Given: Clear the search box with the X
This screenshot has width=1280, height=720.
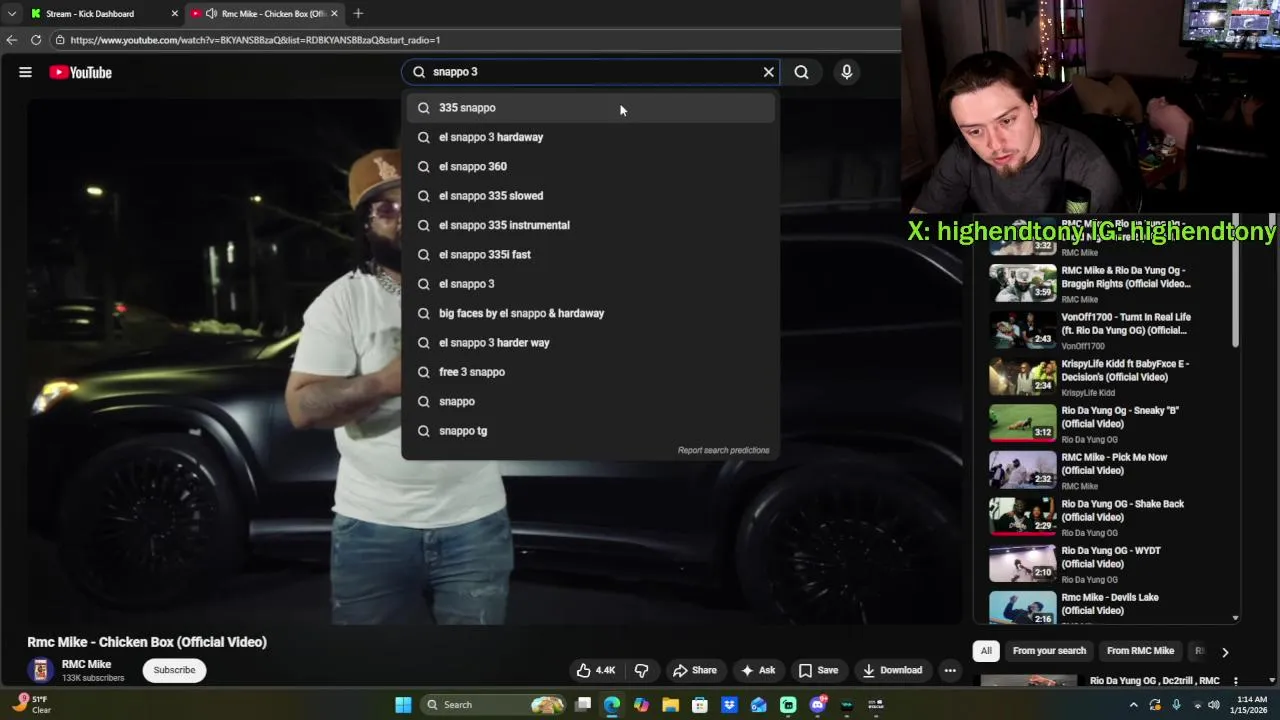Looking at the screenshot, I should (769, 72).
